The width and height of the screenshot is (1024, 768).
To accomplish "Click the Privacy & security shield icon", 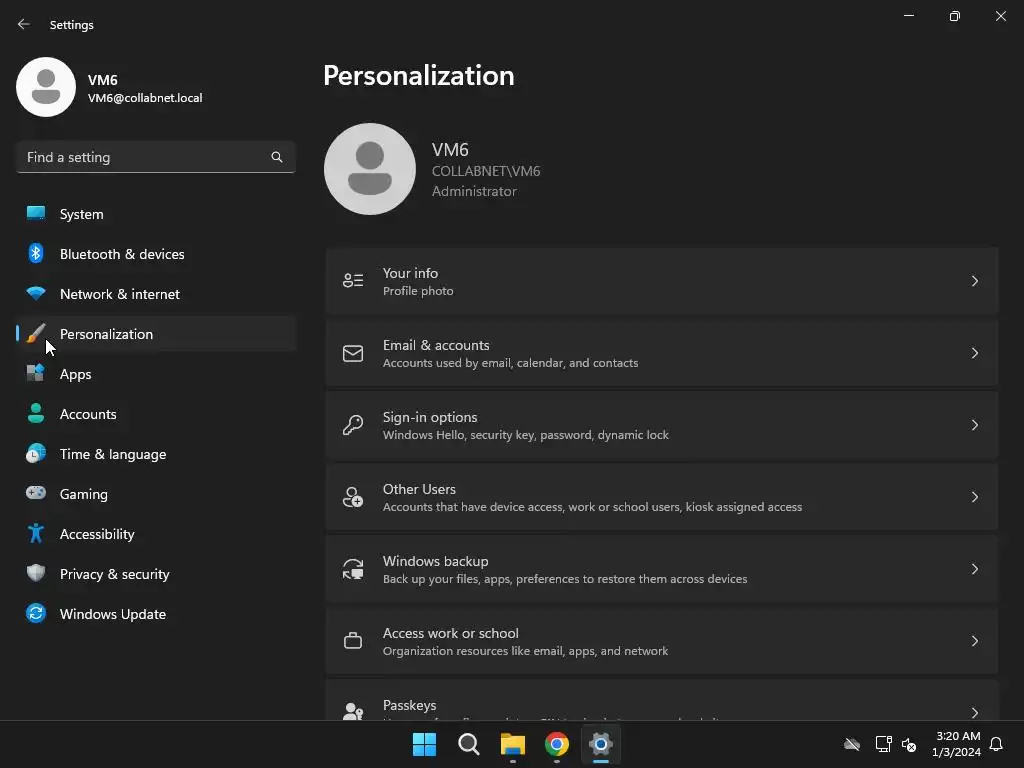I will pyautogui.click(x=36, y=573).
